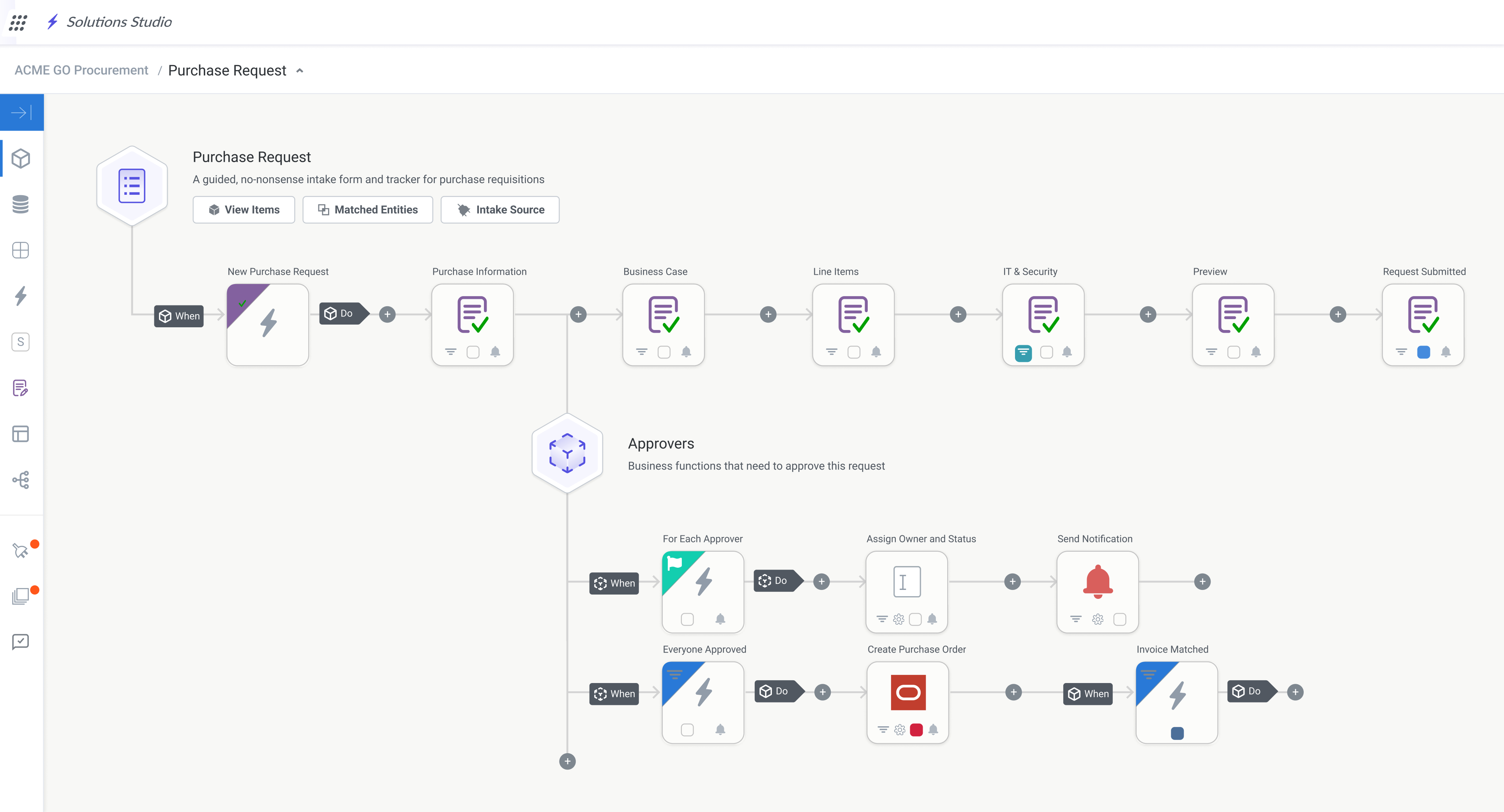Open the chat feedback icon at sidebar bottom

click(x=21, y=642)
